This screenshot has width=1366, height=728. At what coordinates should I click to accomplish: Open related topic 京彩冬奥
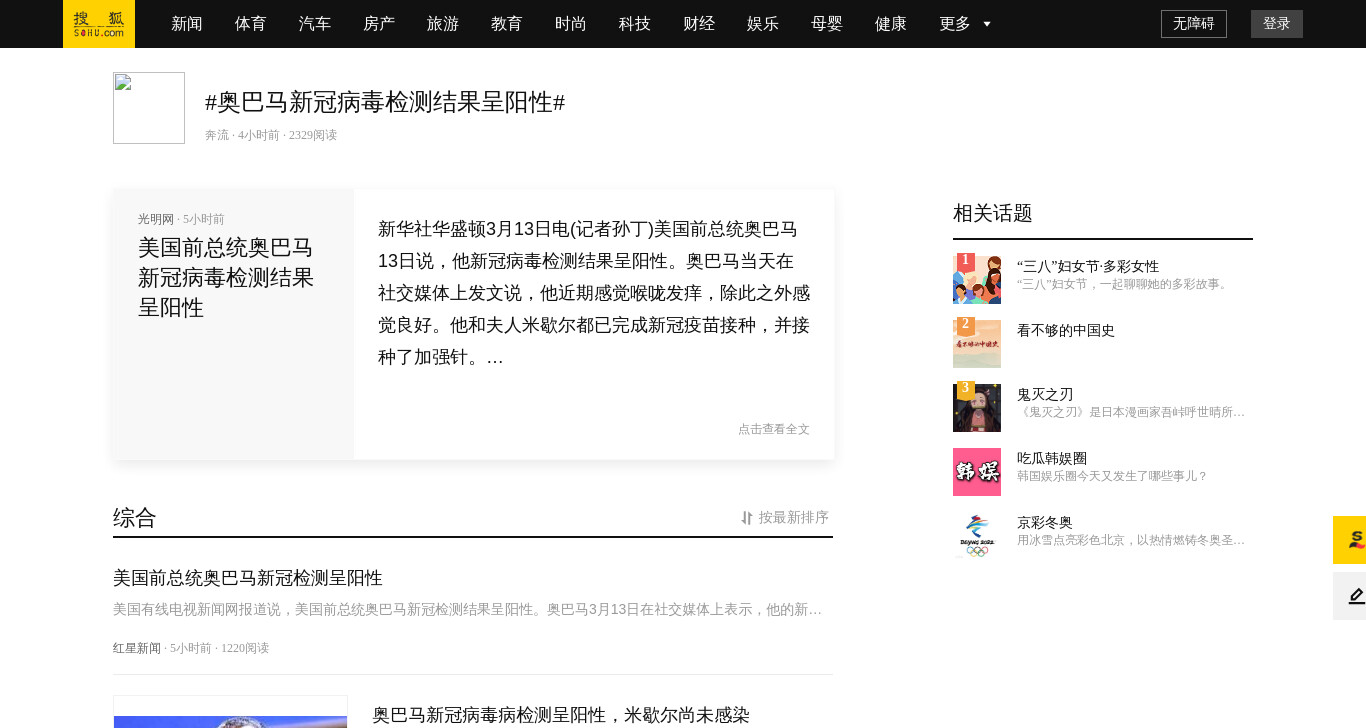[1045, 522]
